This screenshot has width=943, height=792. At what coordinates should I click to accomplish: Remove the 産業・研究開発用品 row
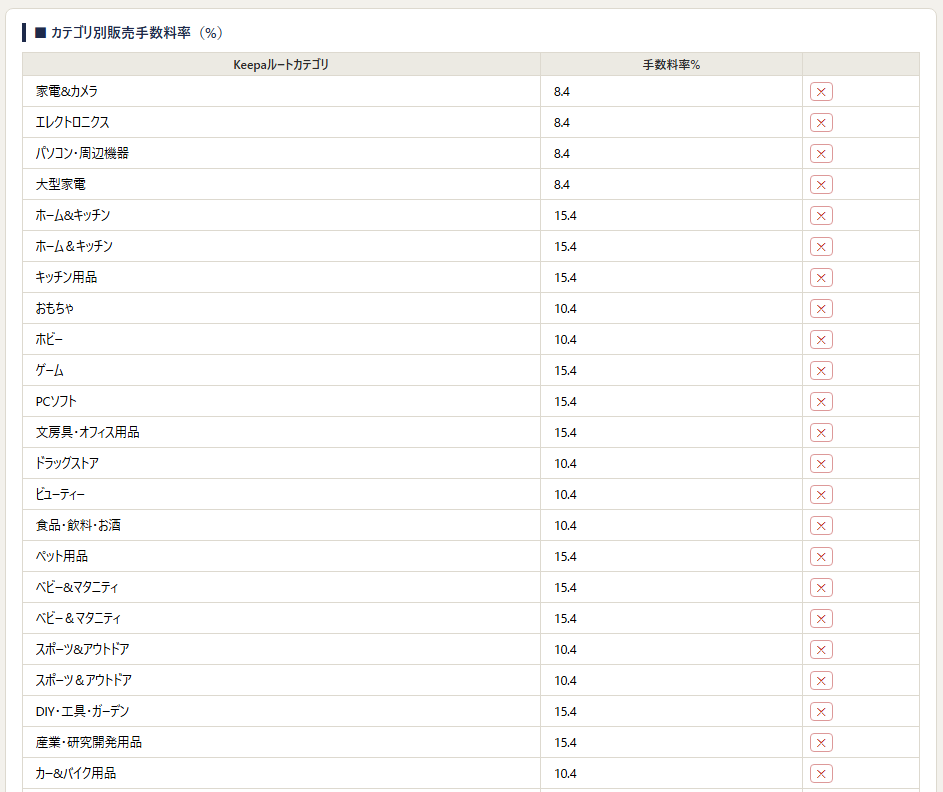821,743
